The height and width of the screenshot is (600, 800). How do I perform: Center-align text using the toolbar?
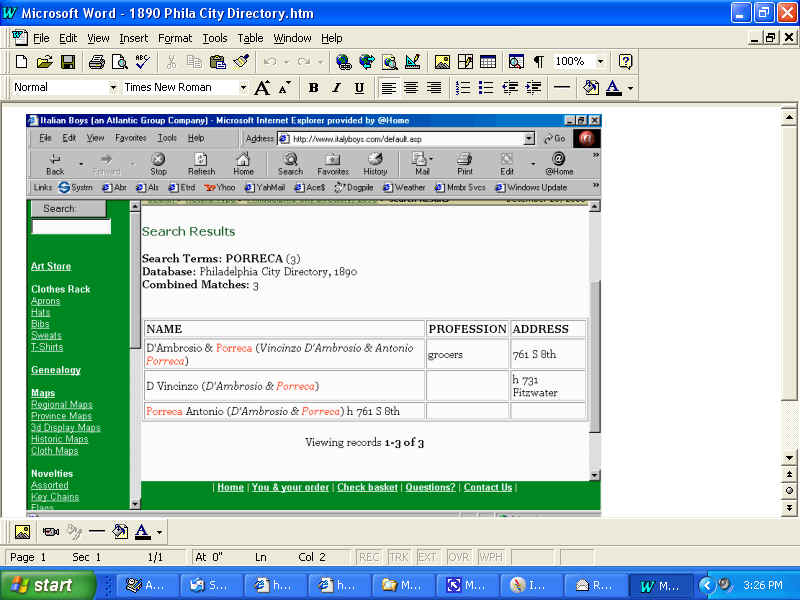(x=411, y=88)
